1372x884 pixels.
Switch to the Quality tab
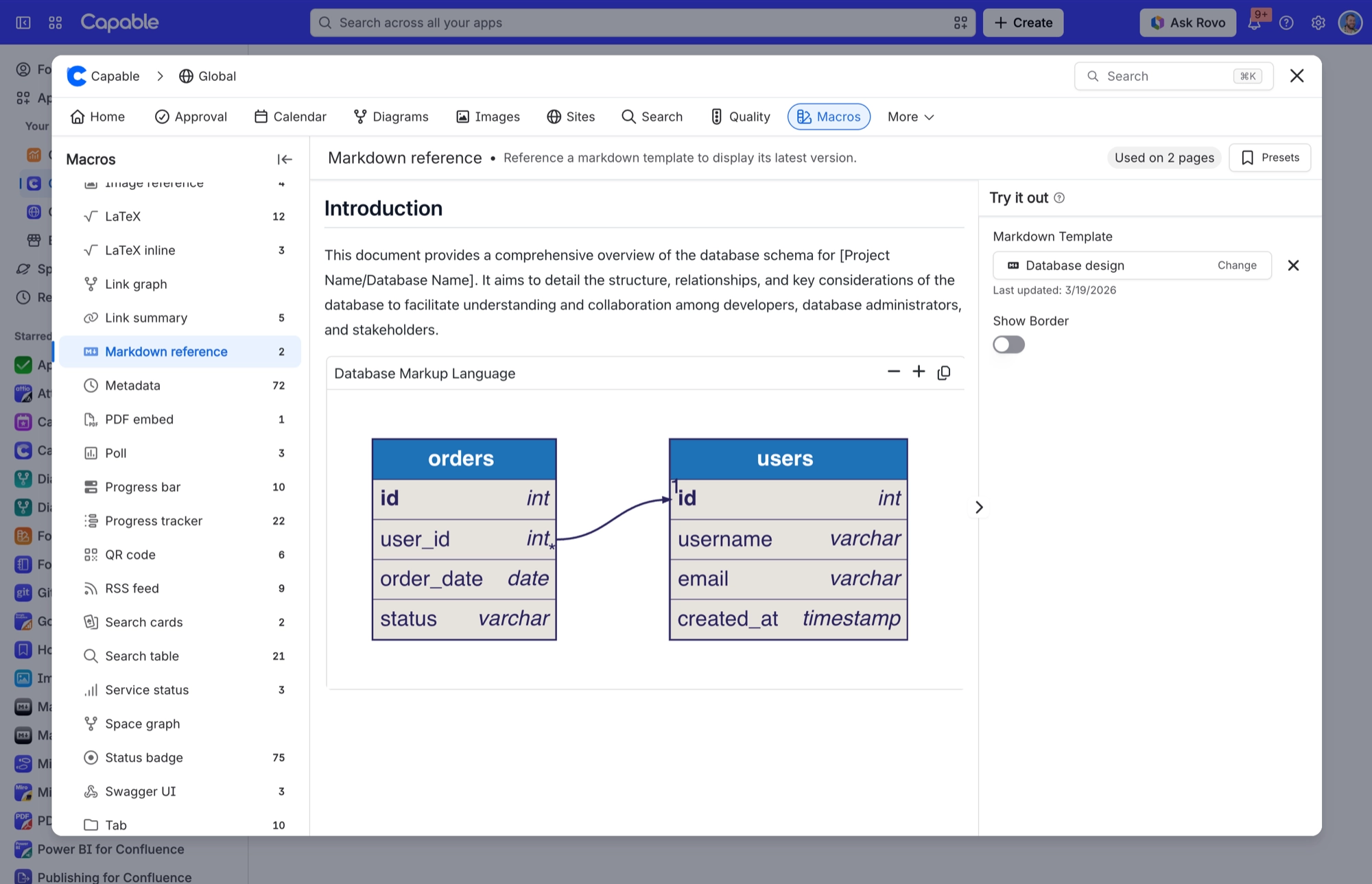[x=740, y=117]
